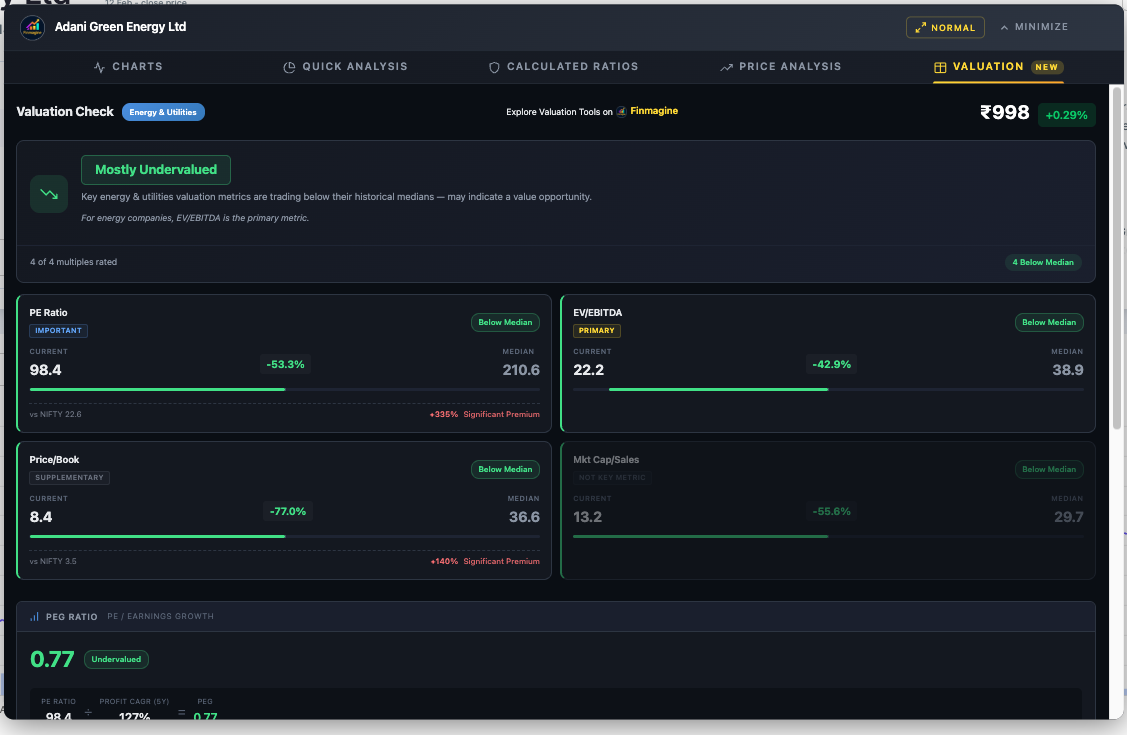The width and height of the screenshot is (1127, 735).
Task: Switch view mode with NORMAL button
Action: click(945, 28)
